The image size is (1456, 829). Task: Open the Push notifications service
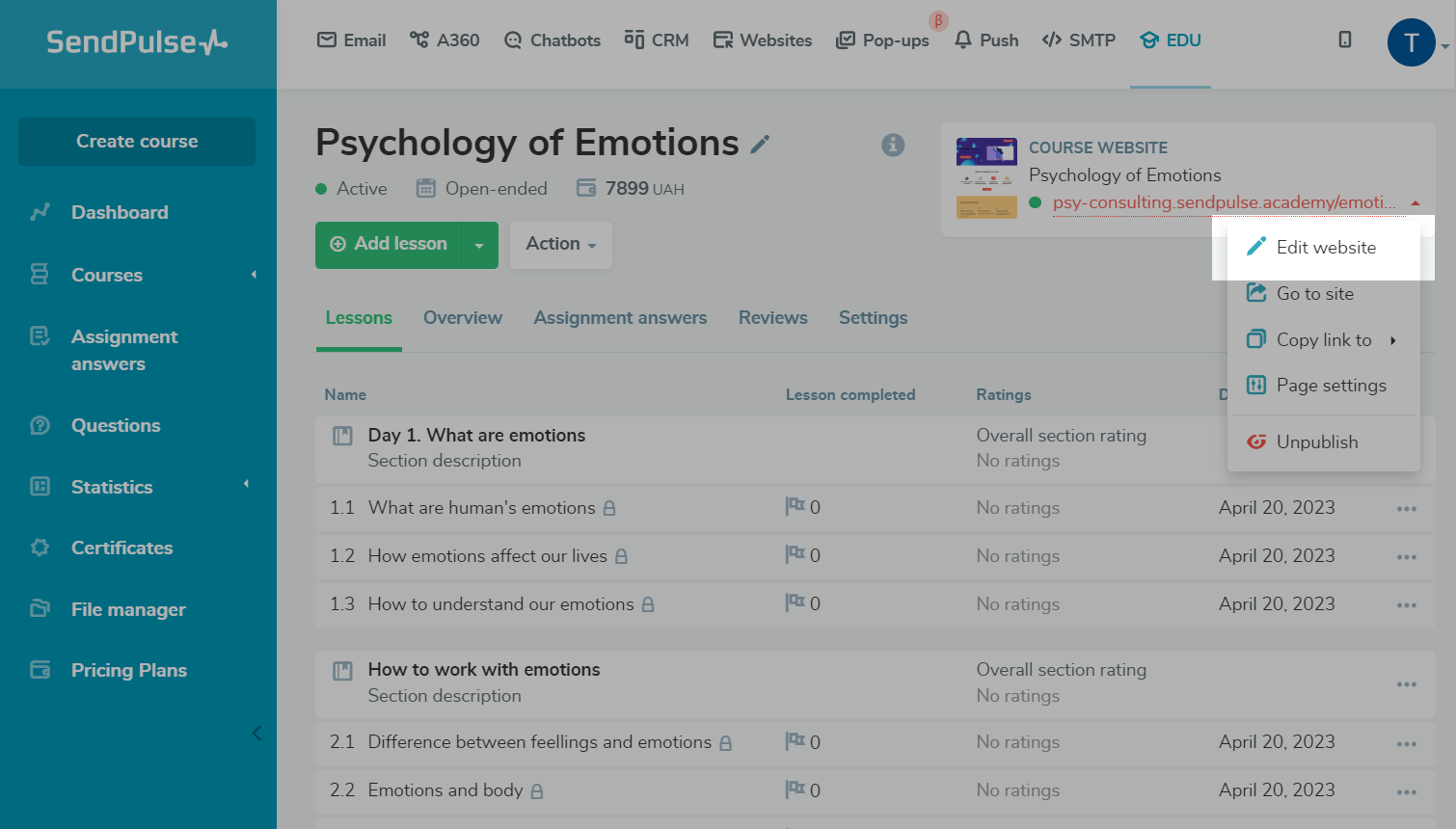point(986,40)
